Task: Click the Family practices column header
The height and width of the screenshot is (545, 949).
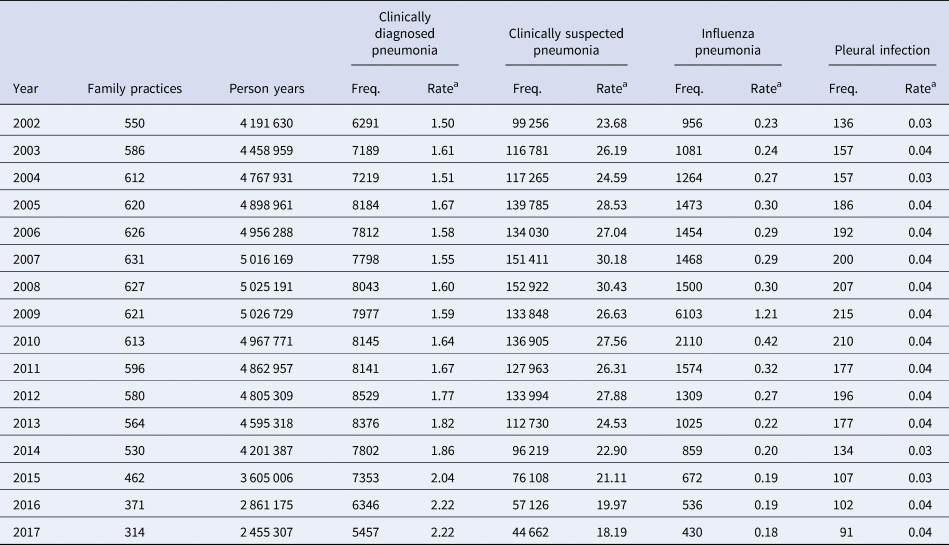Action: 135,89
